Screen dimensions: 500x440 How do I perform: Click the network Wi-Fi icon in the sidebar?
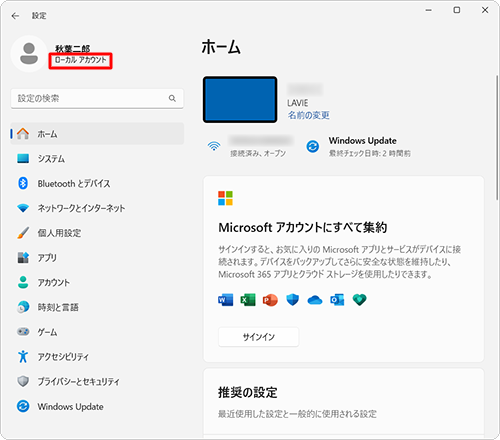pyautogui.click(x=23, y=208)
